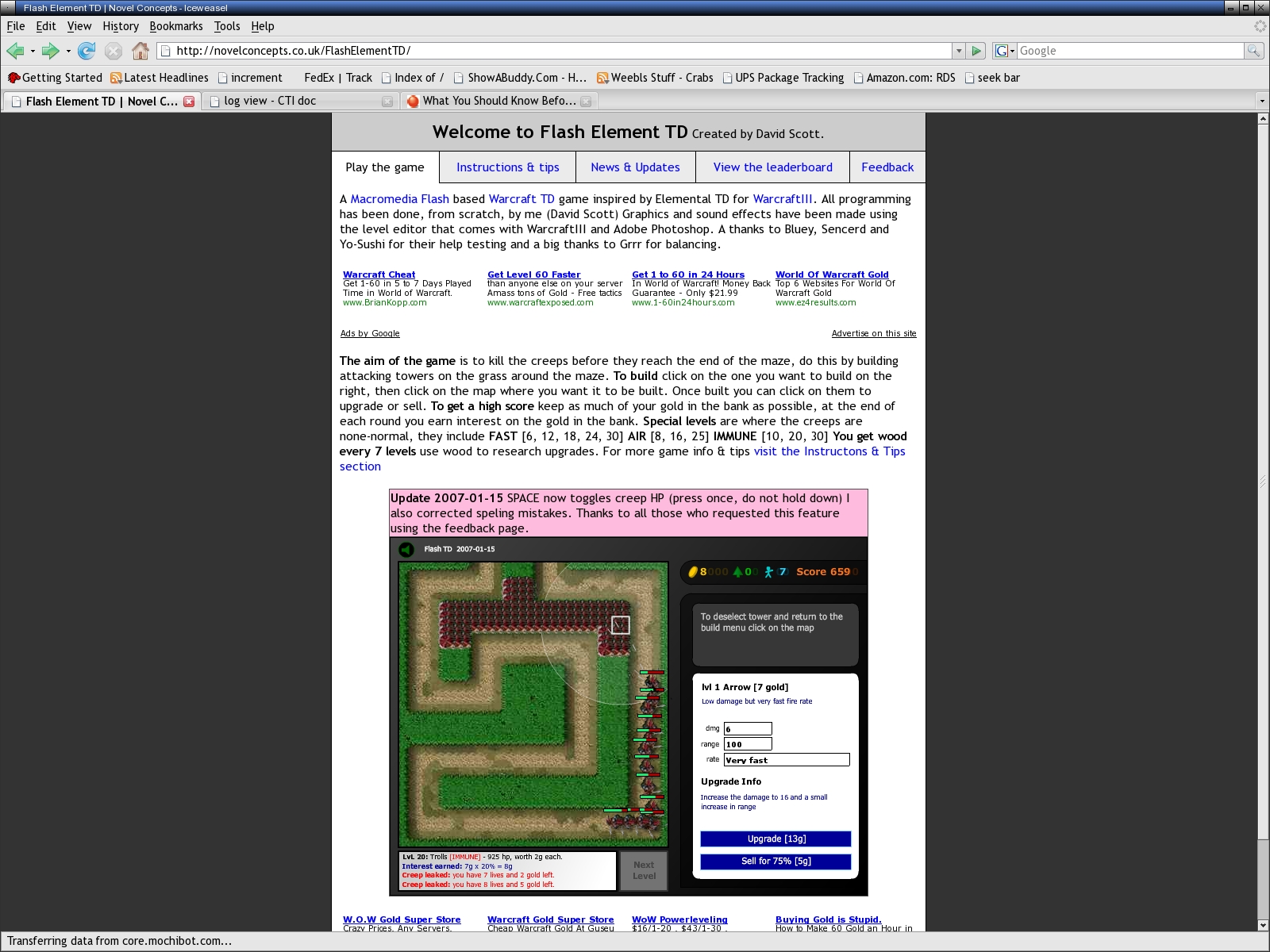The image size is (1270, 952).
Task: Open the Index of / bookmark
Action: coord(413,78)
